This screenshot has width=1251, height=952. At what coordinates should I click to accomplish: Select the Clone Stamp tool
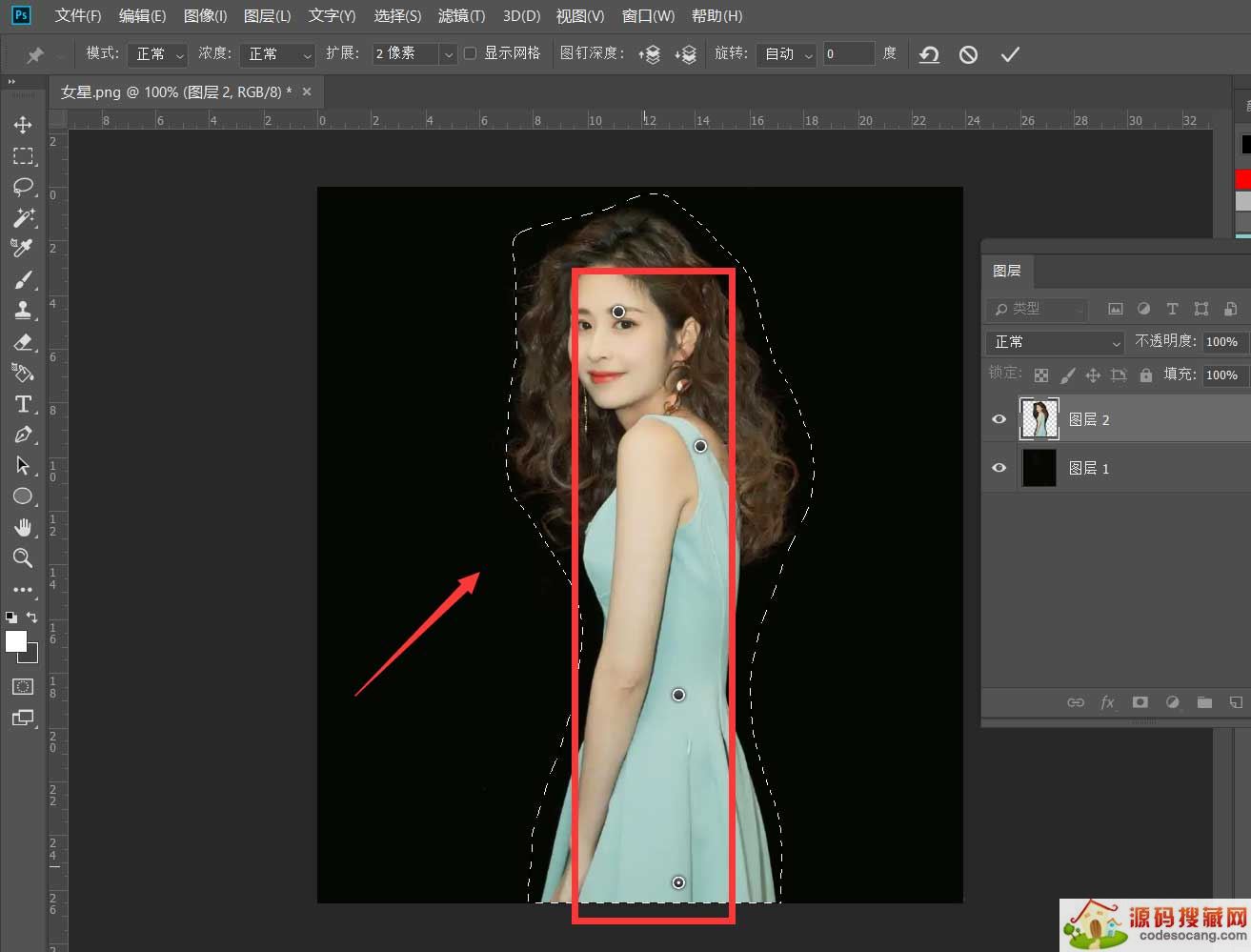tap(23, 310)
